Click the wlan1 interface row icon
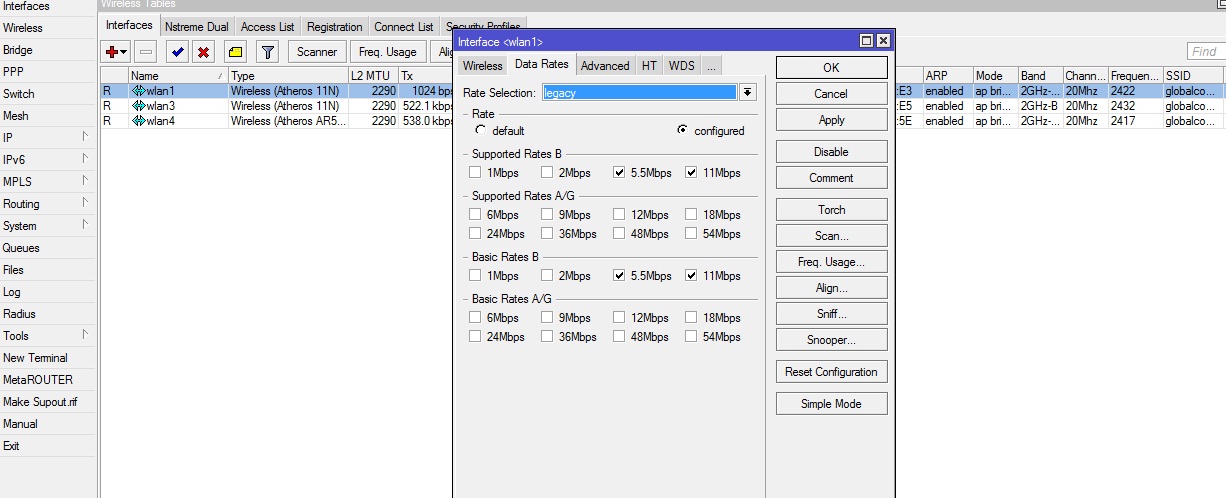The width and height of the screenshot is (1226, 498). point(139,91)
